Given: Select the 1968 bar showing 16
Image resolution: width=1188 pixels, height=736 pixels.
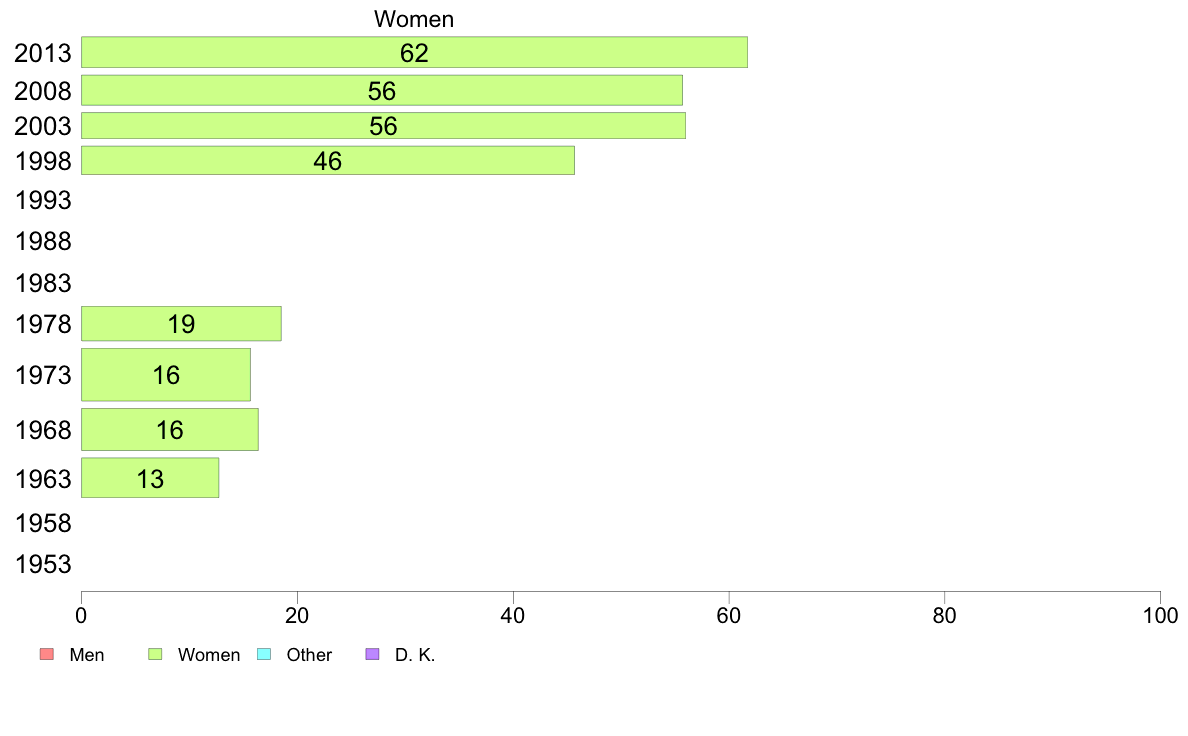Looking at the screenshot, I should (170, 430).
